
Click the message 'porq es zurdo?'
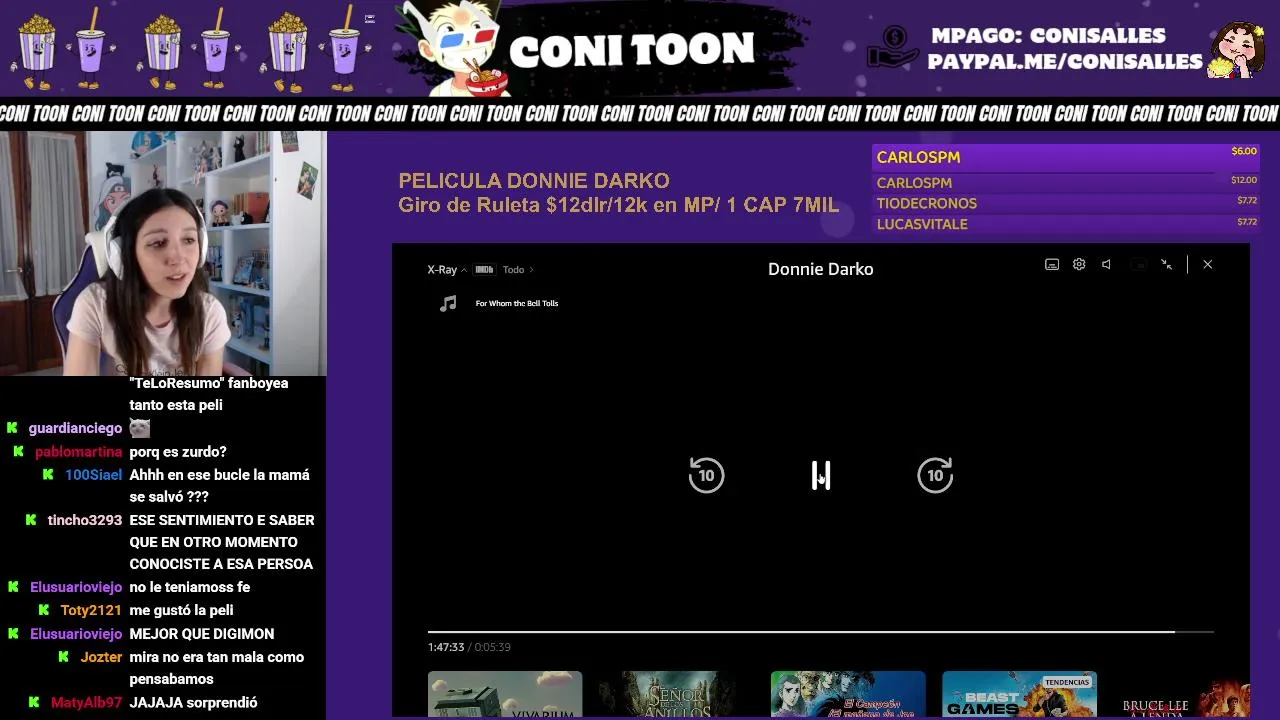[x=178, y=452]
